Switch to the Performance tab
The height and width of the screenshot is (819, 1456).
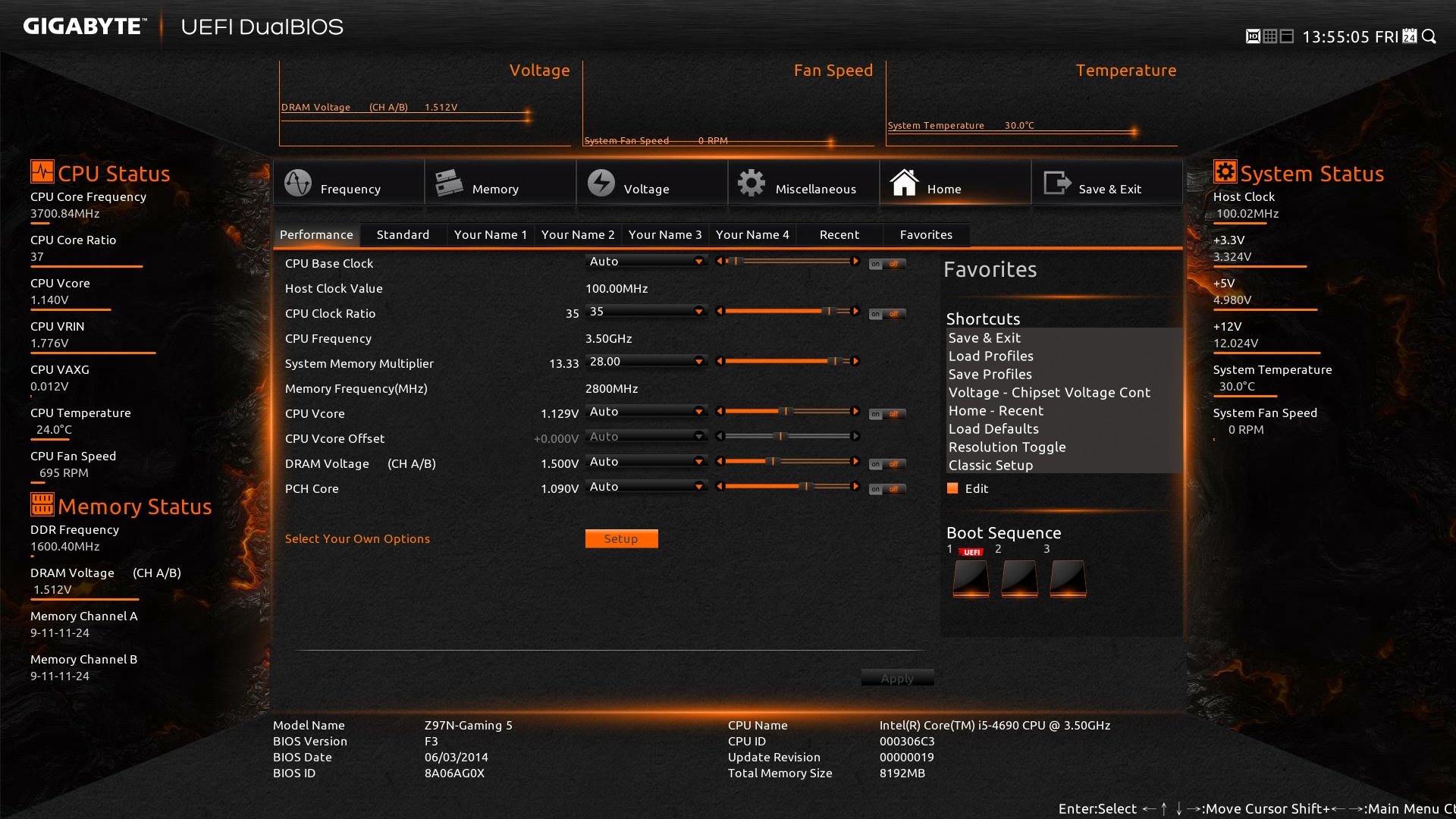pyautogui.click(x=316, y=234)
